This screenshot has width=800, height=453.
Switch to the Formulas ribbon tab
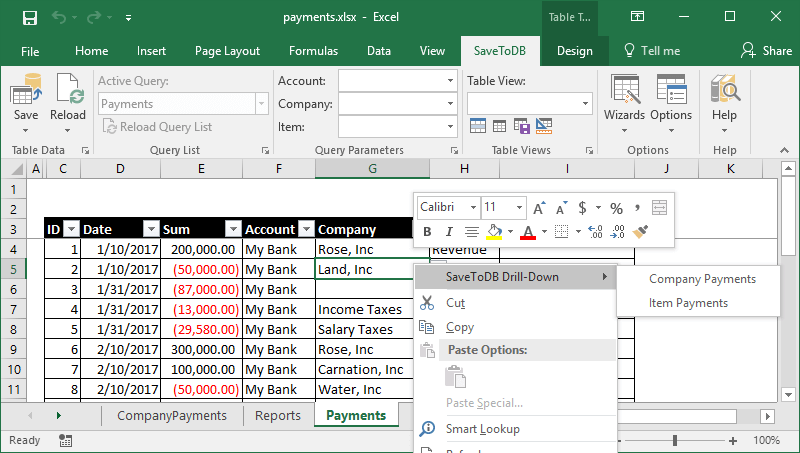pyautogui.click(x=313, y=51)
